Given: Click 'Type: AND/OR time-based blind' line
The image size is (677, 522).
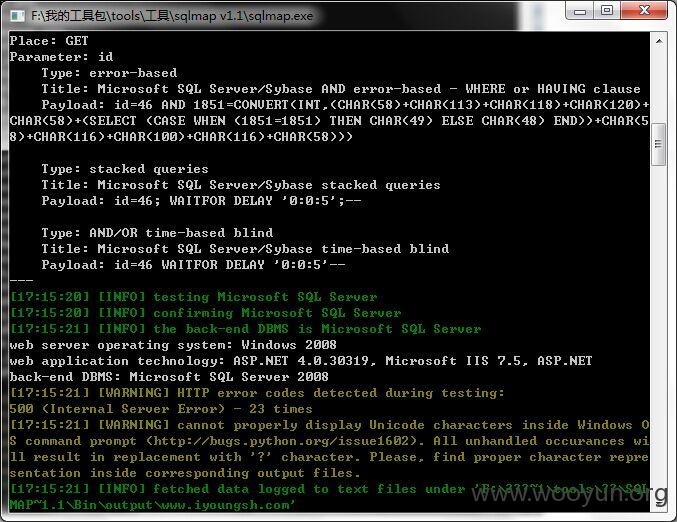Looking at the screenshot, I should coord(157,233).
